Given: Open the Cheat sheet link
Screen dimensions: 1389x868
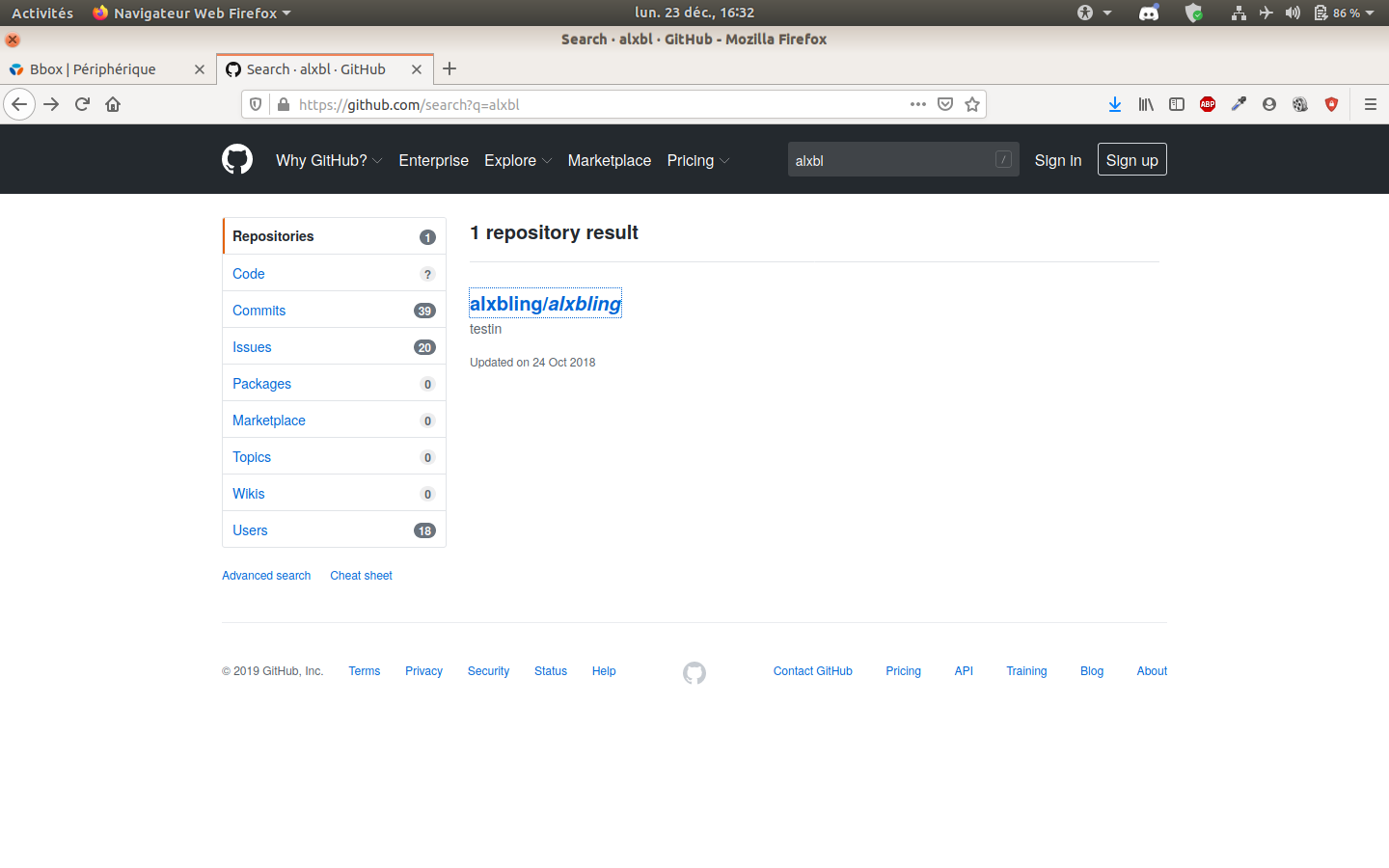Looking at the screenshot, I should point(361,576).
